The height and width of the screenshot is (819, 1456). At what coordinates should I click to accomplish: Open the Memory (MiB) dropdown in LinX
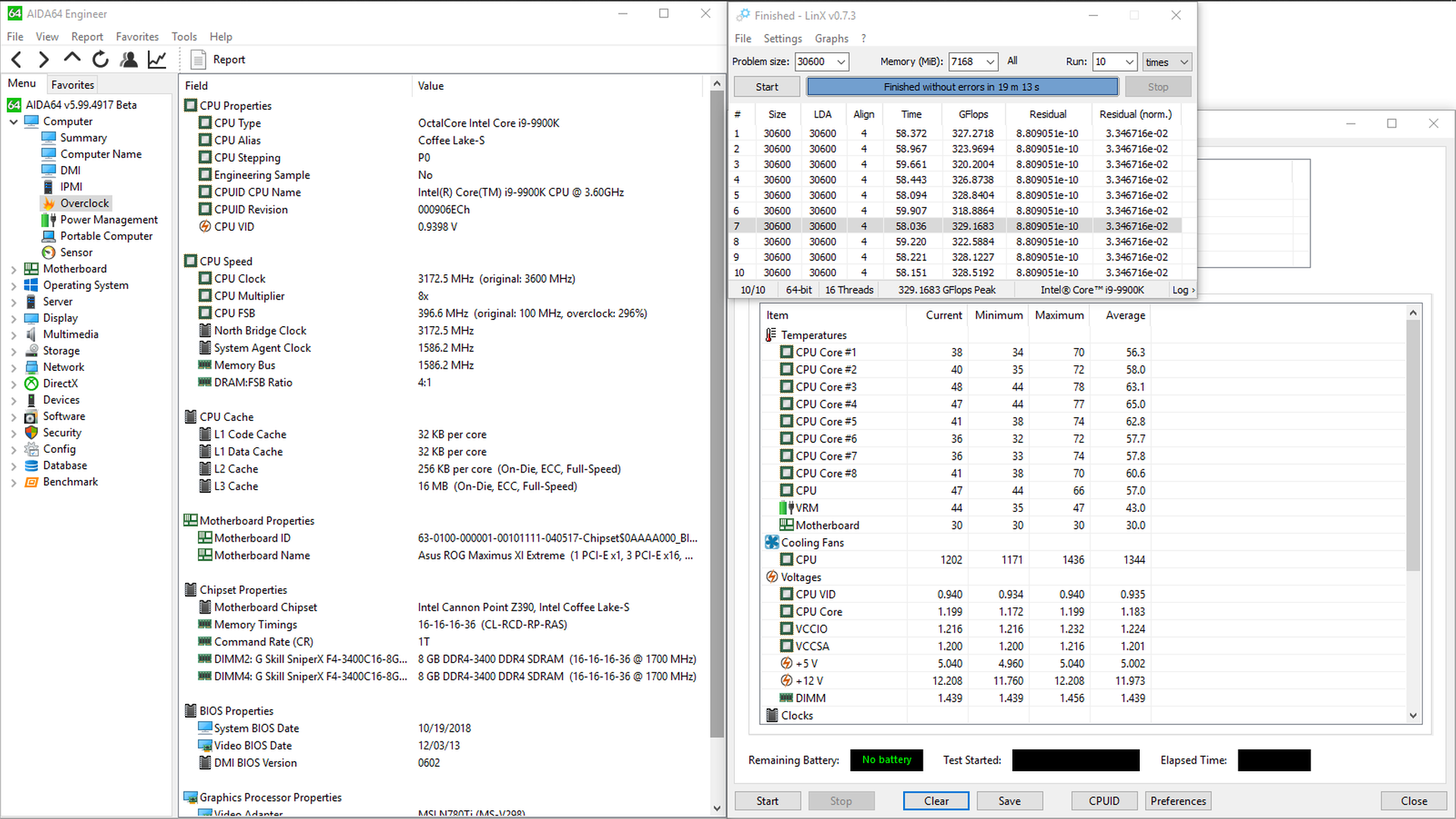coord(990,62)
